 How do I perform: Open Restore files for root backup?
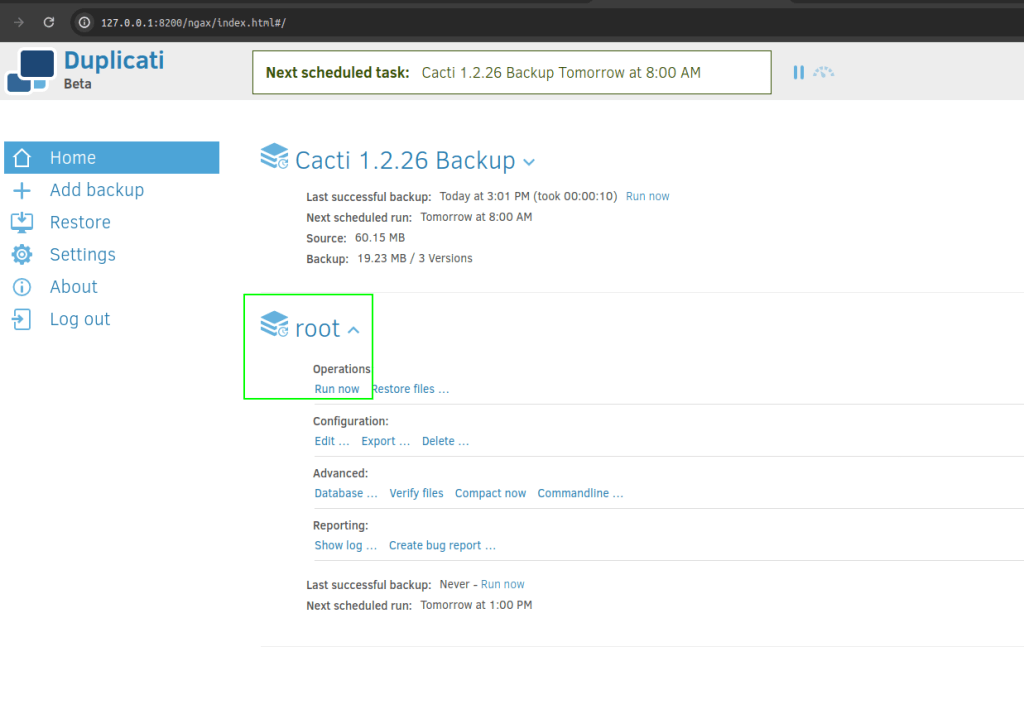tap(411, 389)
